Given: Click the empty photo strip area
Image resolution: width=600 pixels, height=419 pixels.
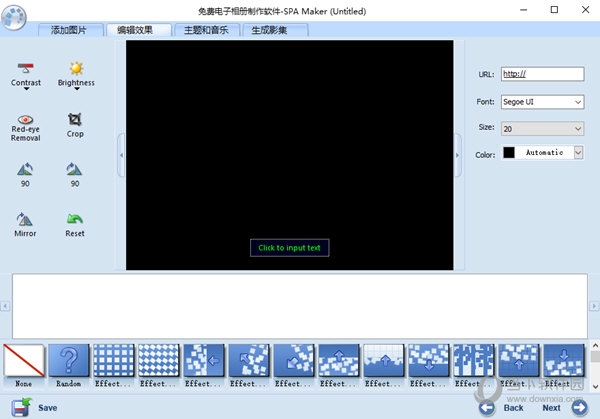Looking at the screenshot, I should (x=300, y=306).
